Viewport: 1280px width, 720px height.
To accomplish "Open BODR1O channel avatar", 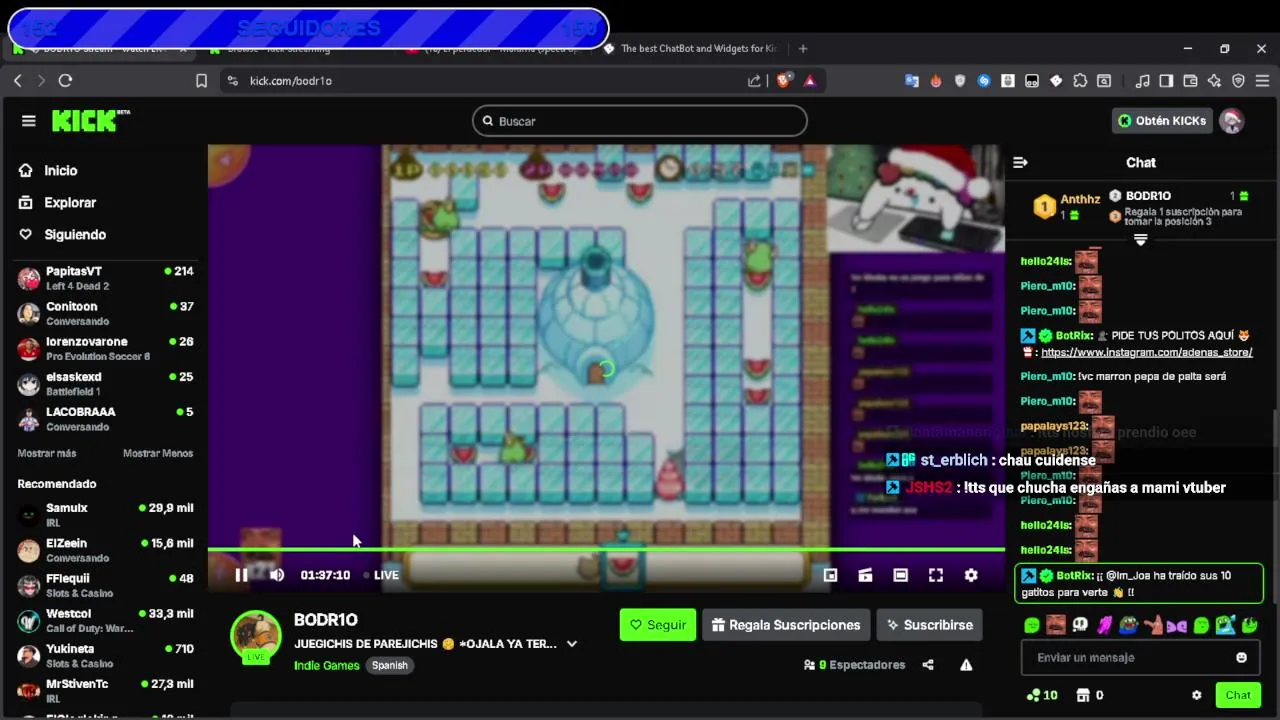I will [x=256, y=637].
